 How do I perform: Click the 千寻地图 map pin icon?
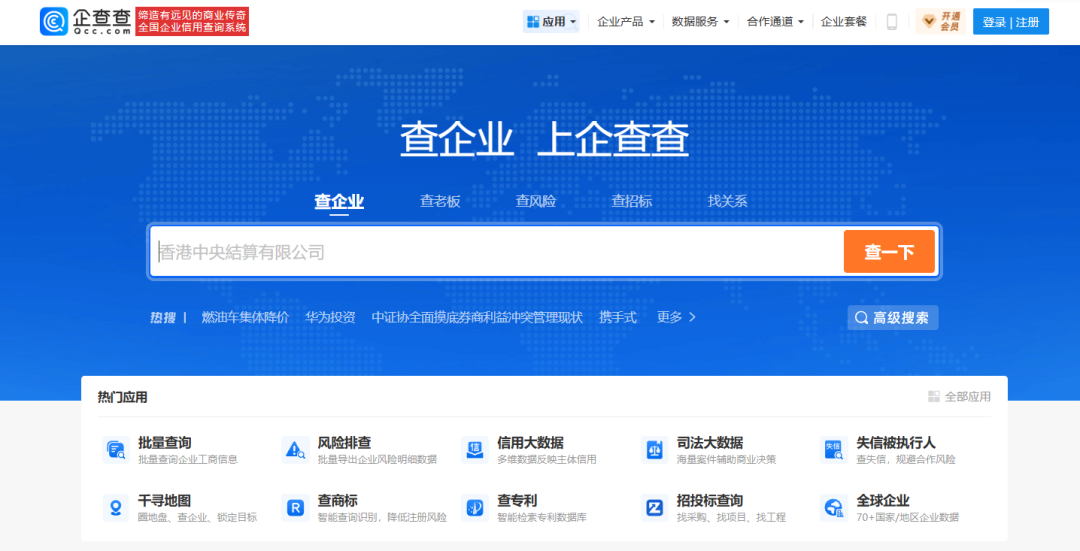point(116,508)
